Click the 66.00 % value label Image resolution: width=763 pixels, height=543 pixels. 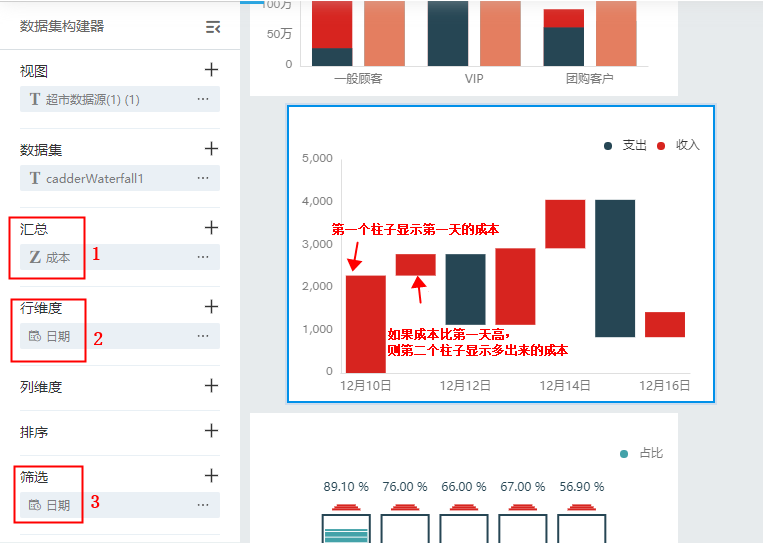pyautogui.click(x=464, y=487)
